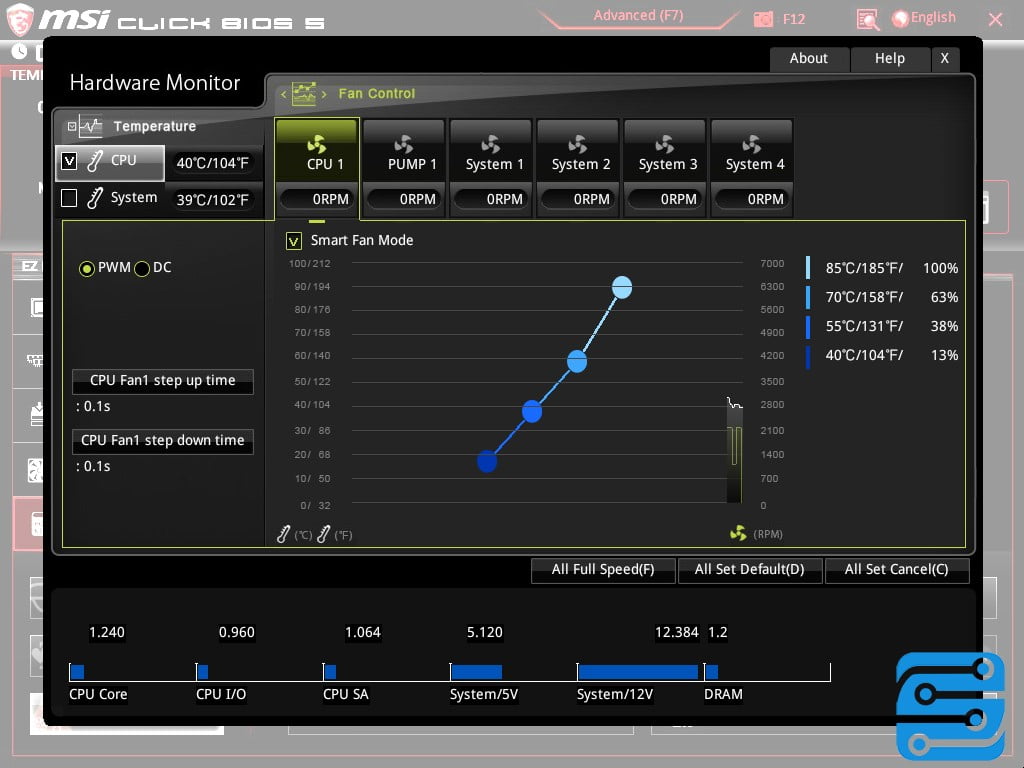Open the About tab
Screen dimensions: 1024x768
(x=808, y=59)
